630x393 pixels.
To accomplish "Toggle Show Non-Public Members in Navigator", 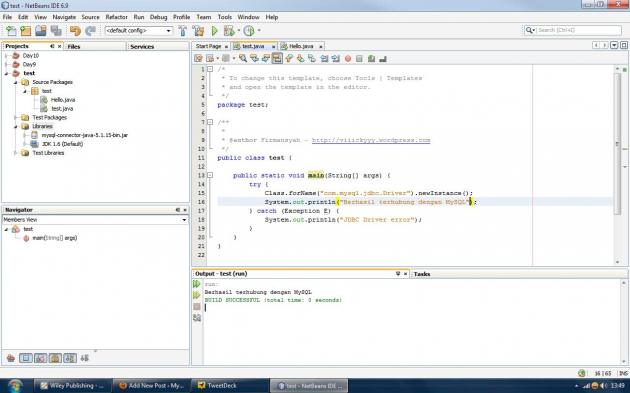I will (55, 358).
